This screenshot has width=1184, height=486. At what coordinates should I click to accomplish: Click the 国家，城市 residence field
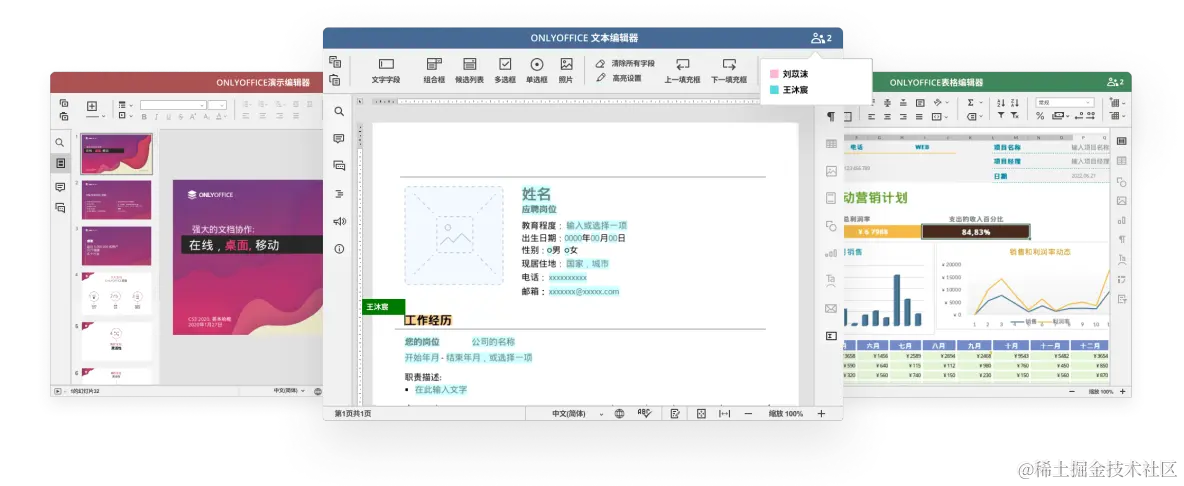587,264
